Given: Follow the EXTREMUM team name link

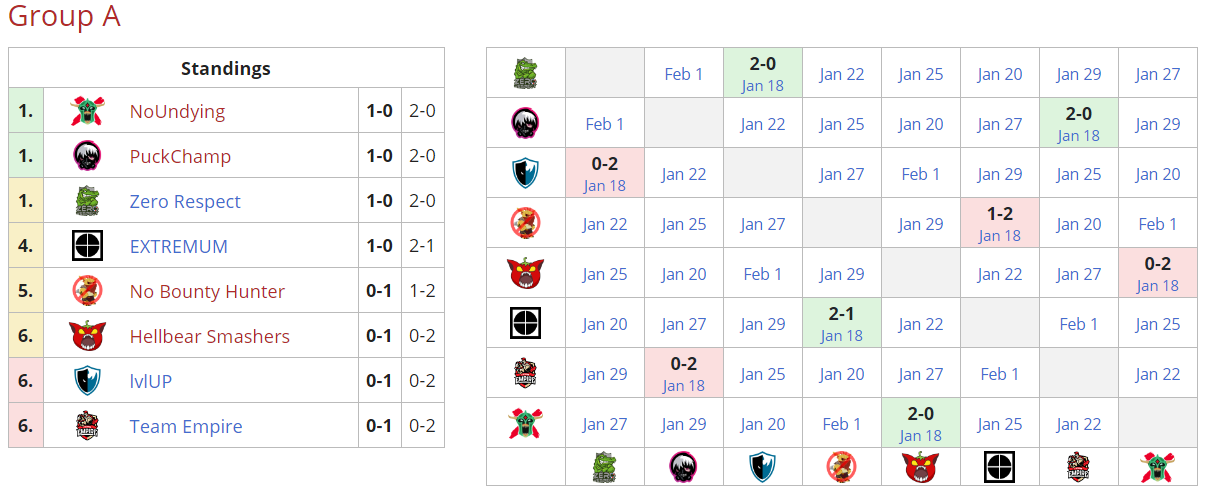Looking at the screenshot, I should (178, 246).
